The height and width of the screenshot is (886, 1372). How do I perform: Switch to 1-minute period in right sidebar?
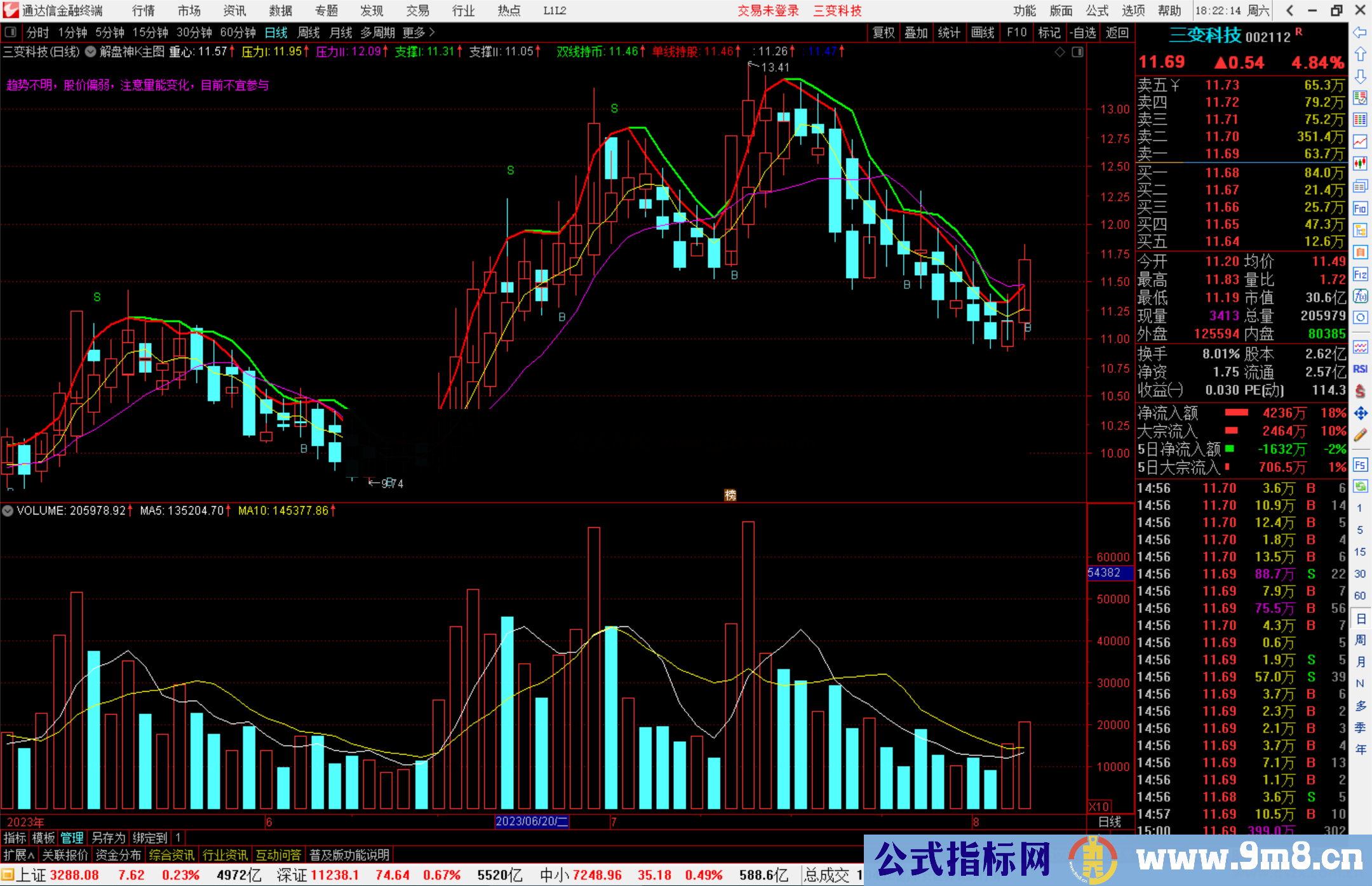pyautogui.click(x=1359, y=508)
